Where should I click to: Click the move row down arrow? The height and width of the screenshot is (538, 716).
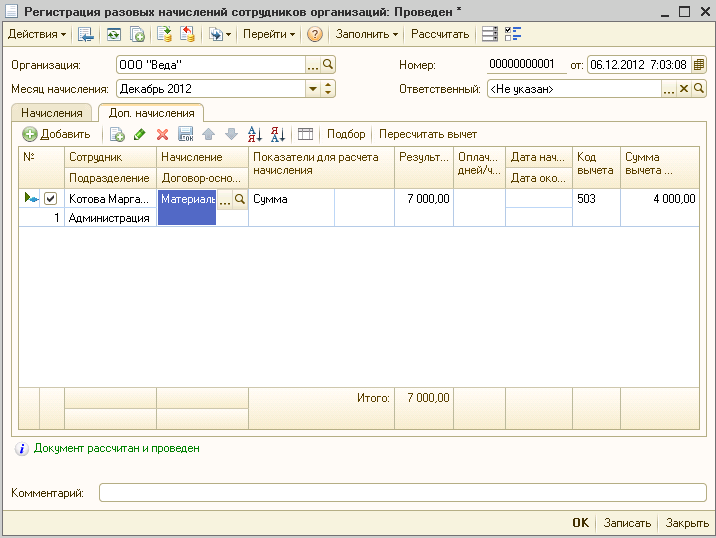(232, 134)
